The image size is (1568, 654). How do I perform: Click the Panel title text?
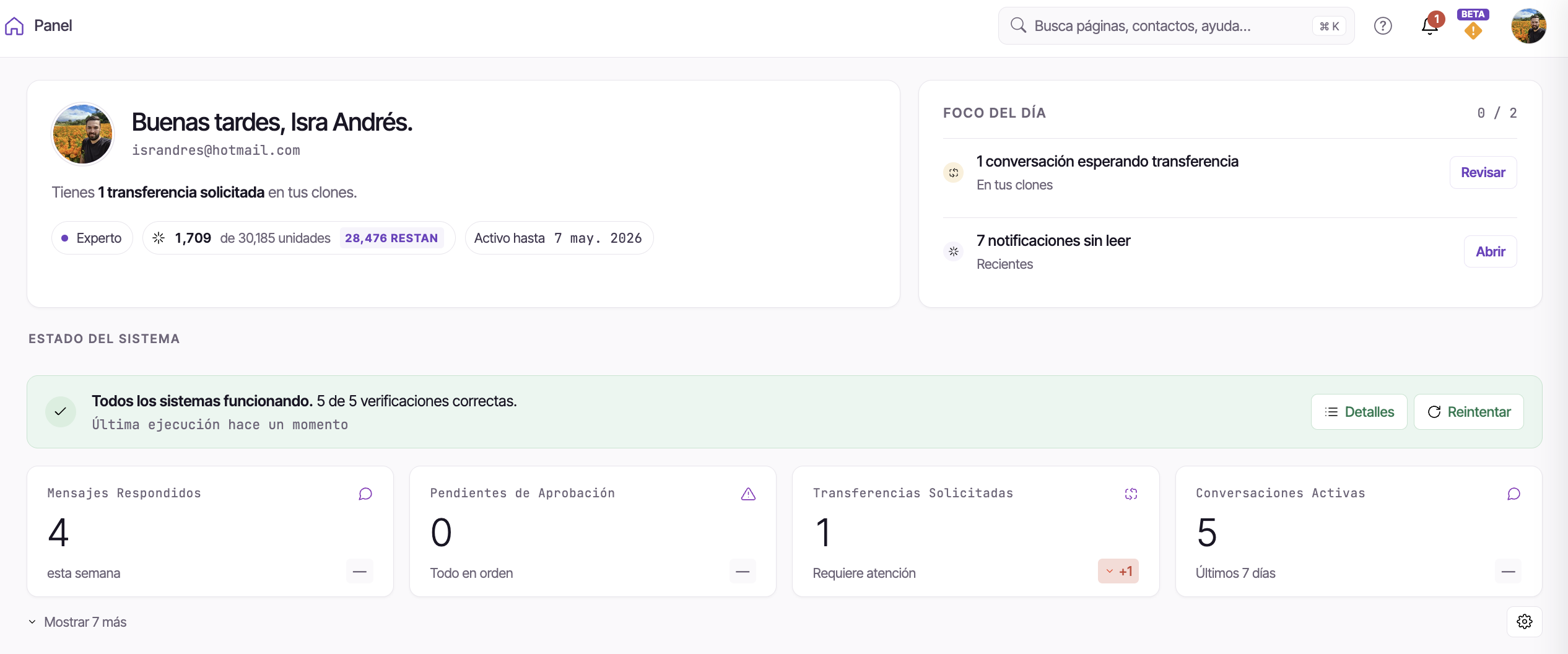(x=53, y=26)
